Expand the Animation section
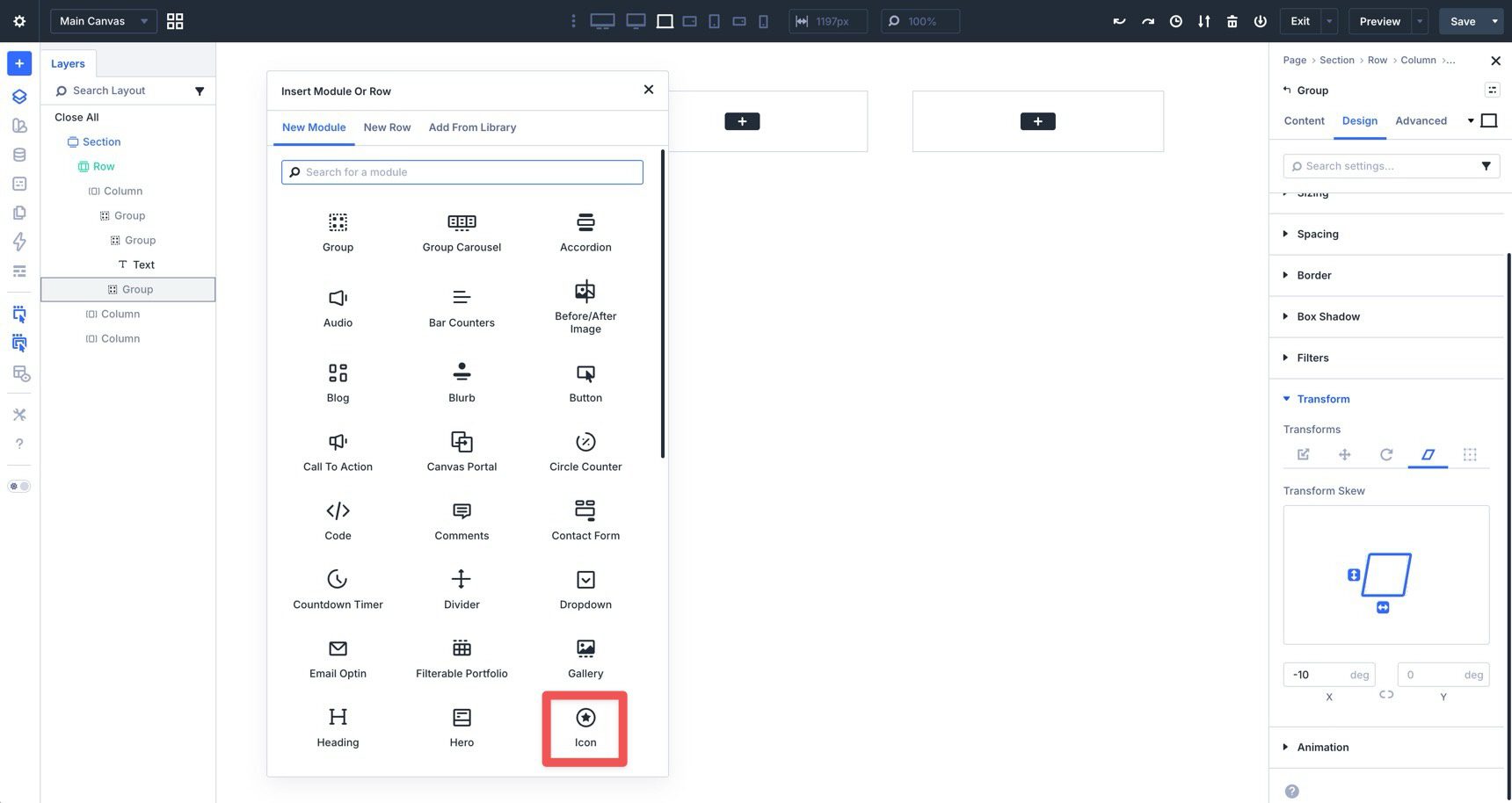Viewport: 1512px width, 803px height. tap(1323, 747)
